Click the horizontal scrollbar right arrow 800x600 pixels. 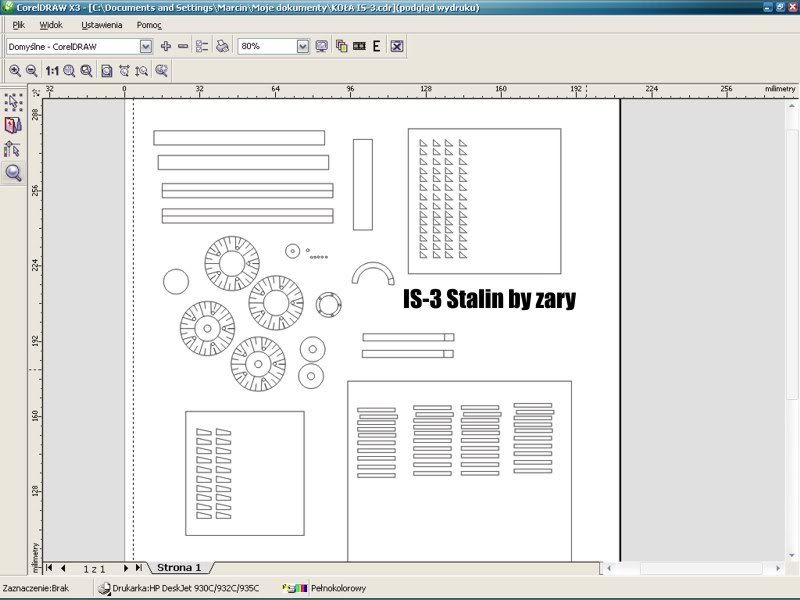tap(778, 568)
